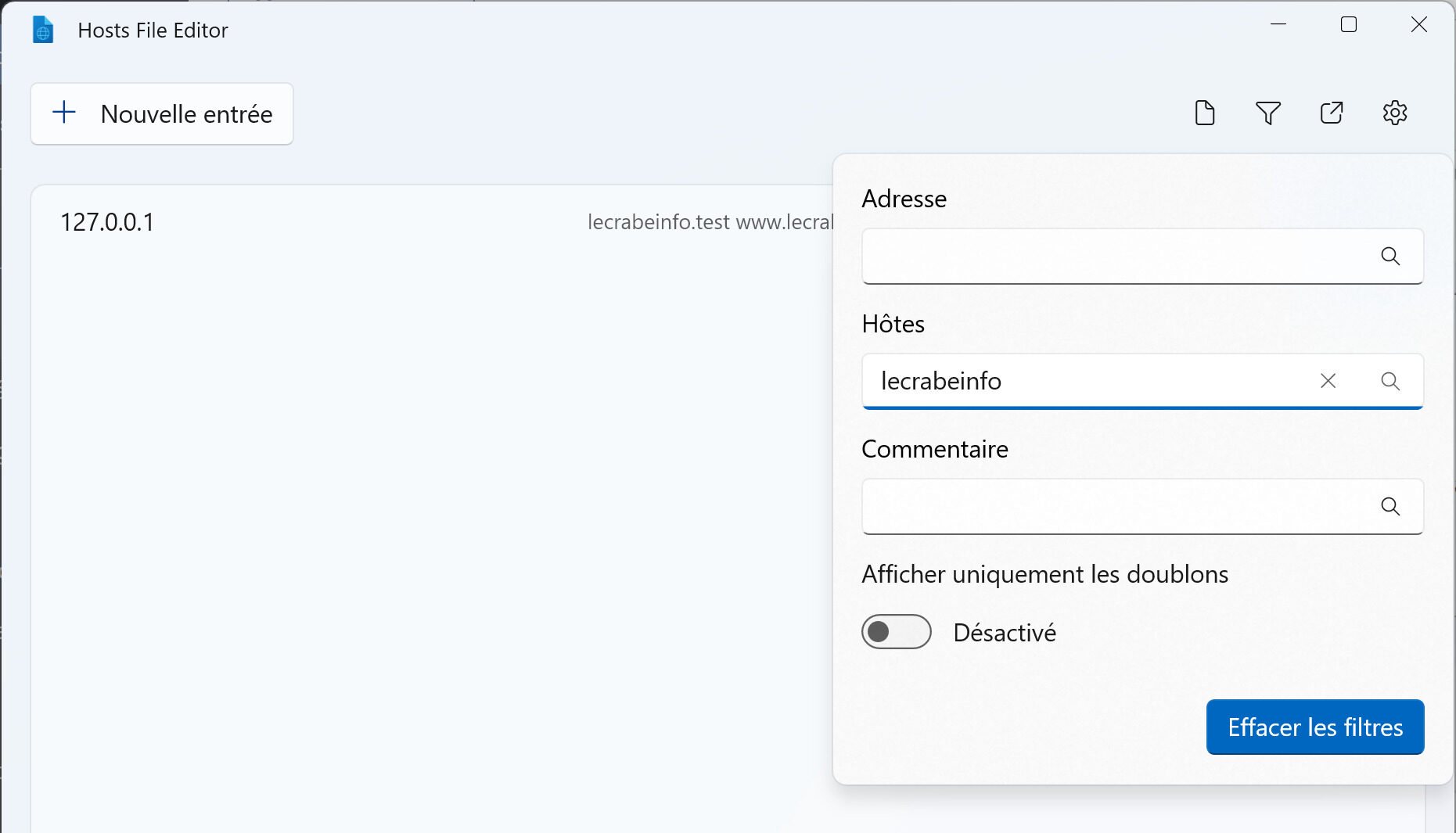The image size is (1456, 833).
Task: Clear the Hôtes field text
Action: tap(1328, 381)
